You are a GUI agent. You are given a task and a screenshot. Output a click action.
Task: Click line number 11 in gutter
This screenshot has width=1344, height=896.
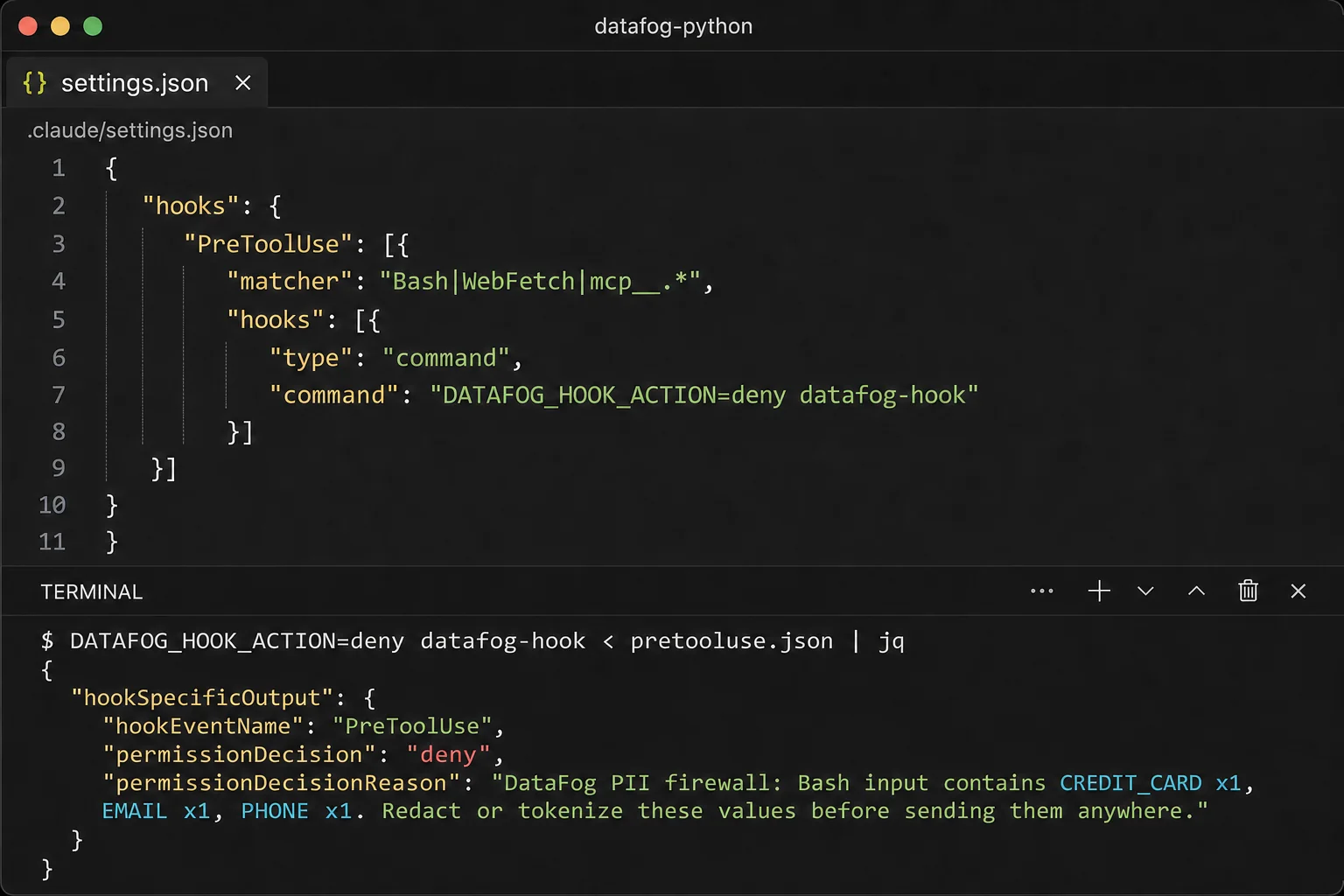pos(52,542)
